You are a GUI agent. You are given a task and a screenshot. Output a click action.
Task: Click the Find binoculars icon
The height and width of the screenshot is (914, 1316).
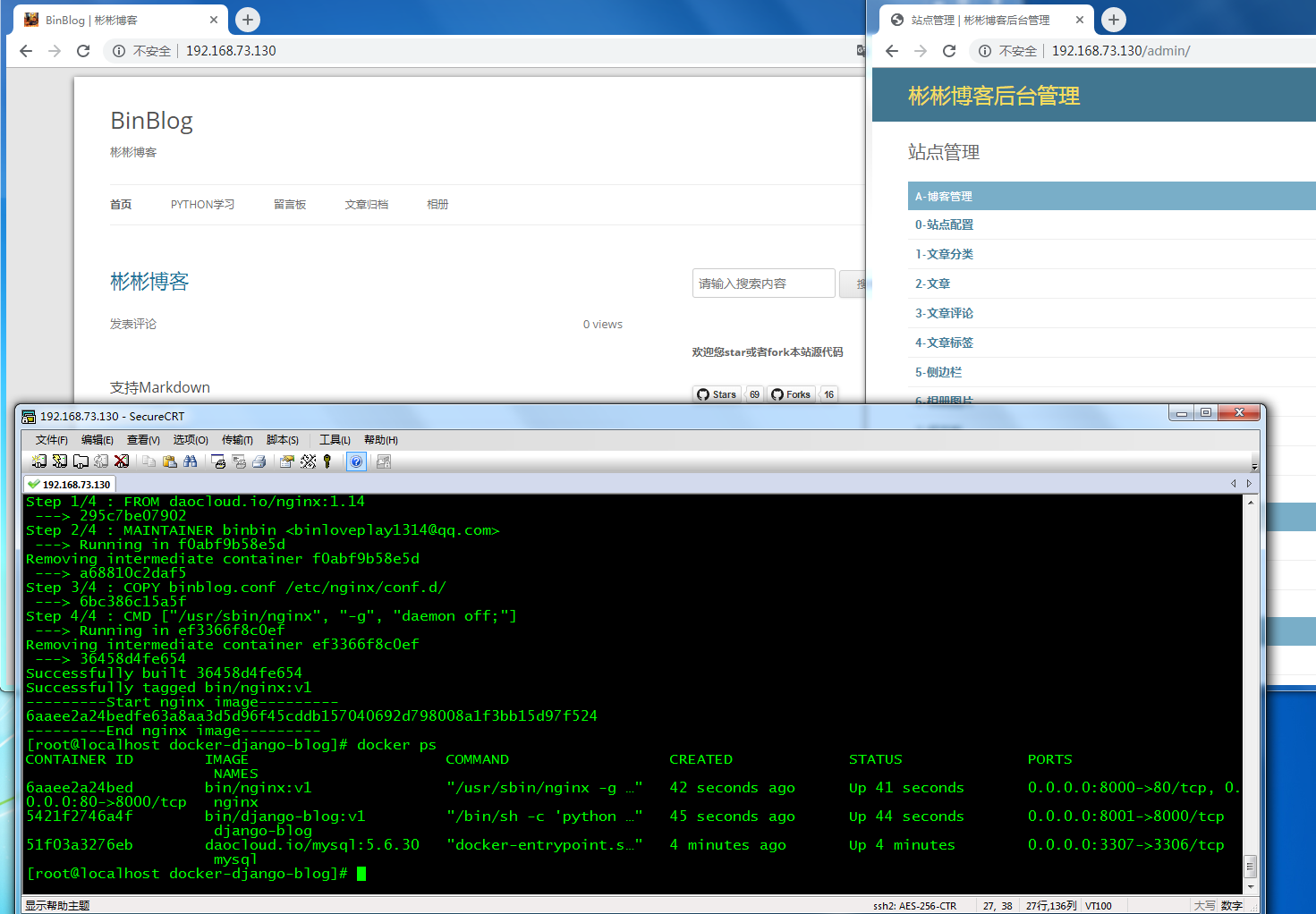190,461
